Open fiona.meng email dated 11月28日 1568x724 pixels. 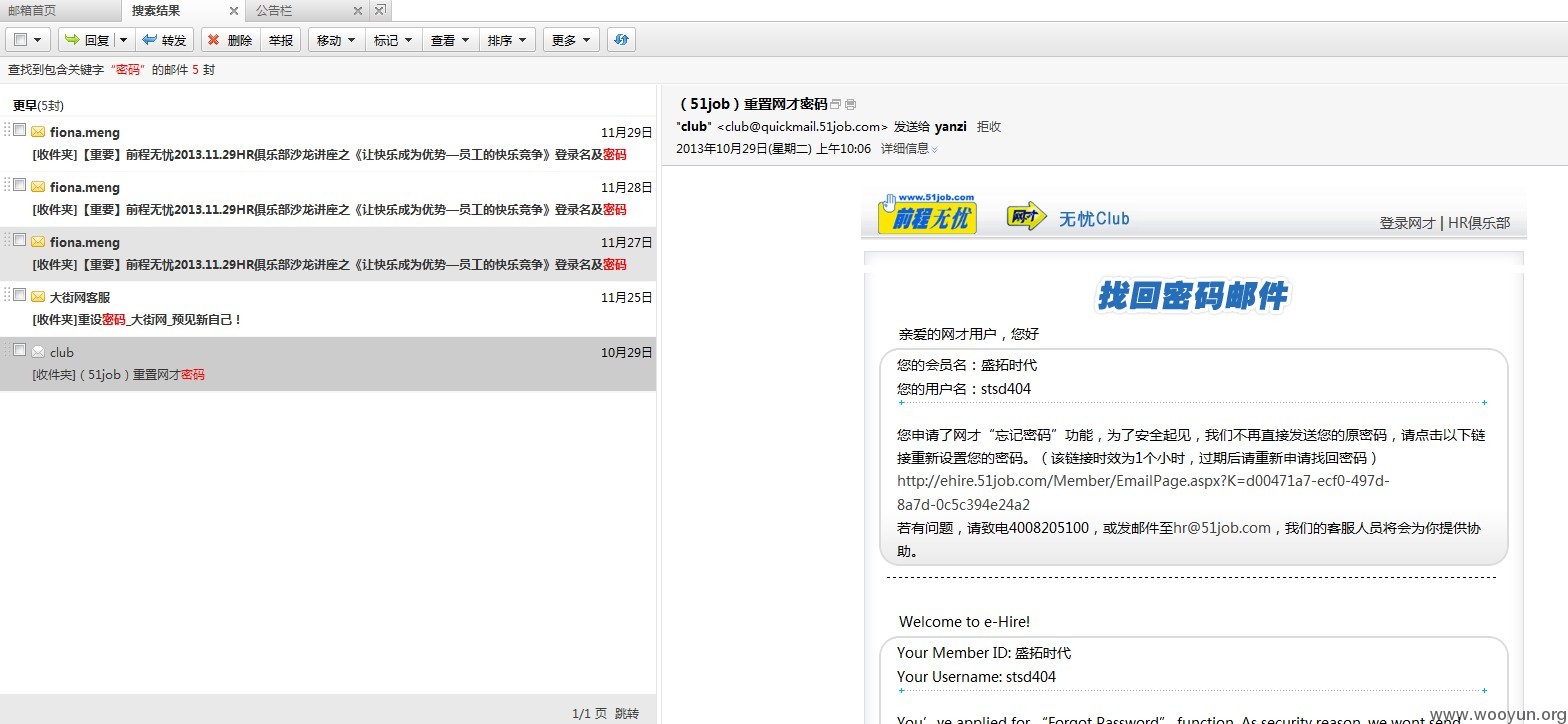point(328,198)
